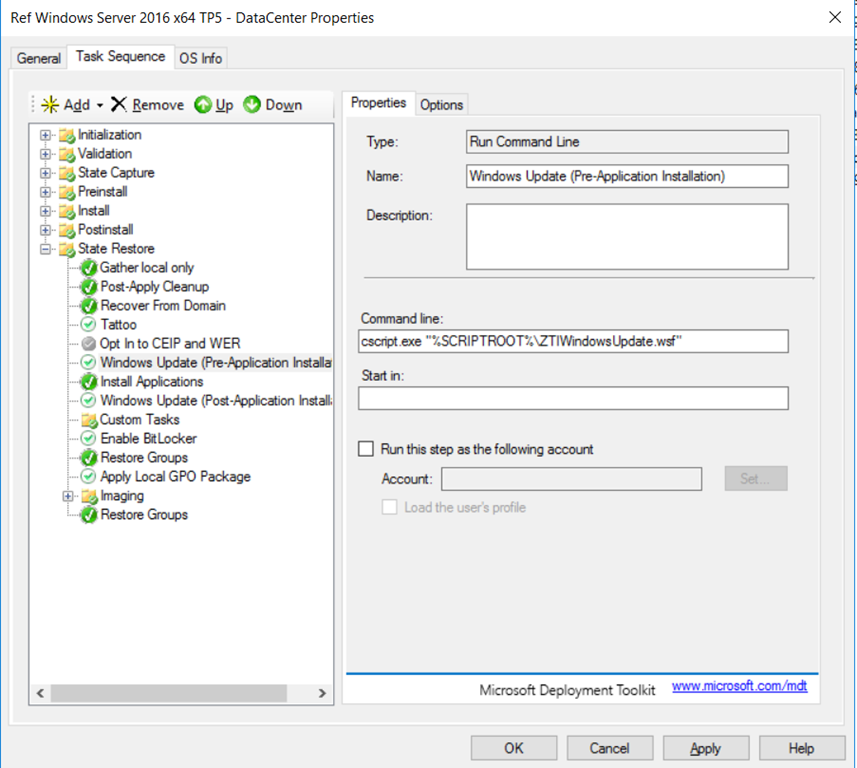Expand the Imaging folder node

68,496
